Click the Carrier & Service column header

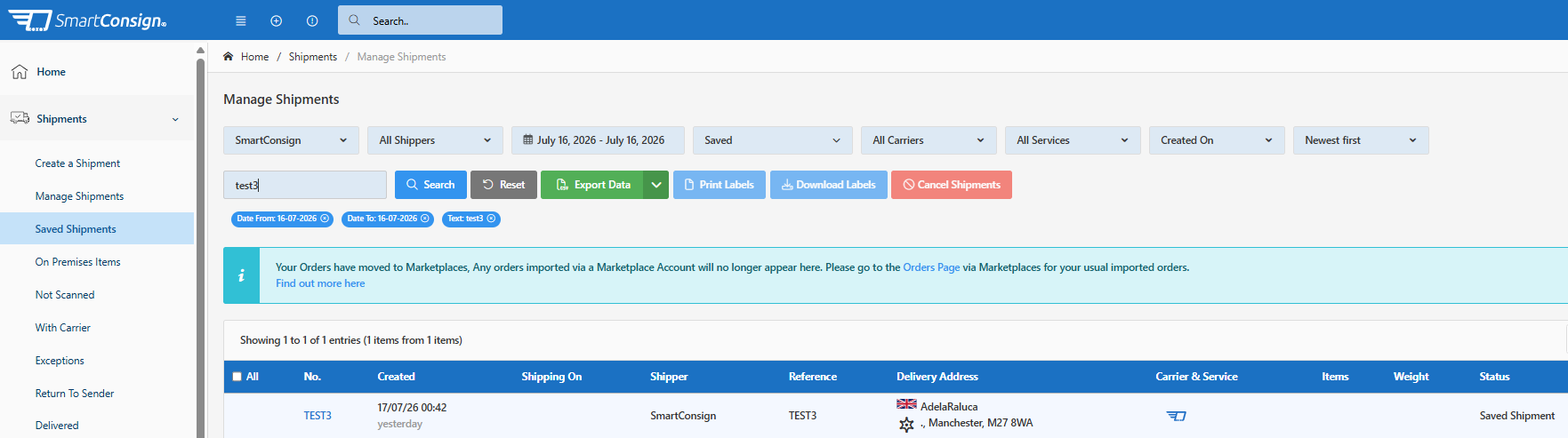tap(1196, 377)
